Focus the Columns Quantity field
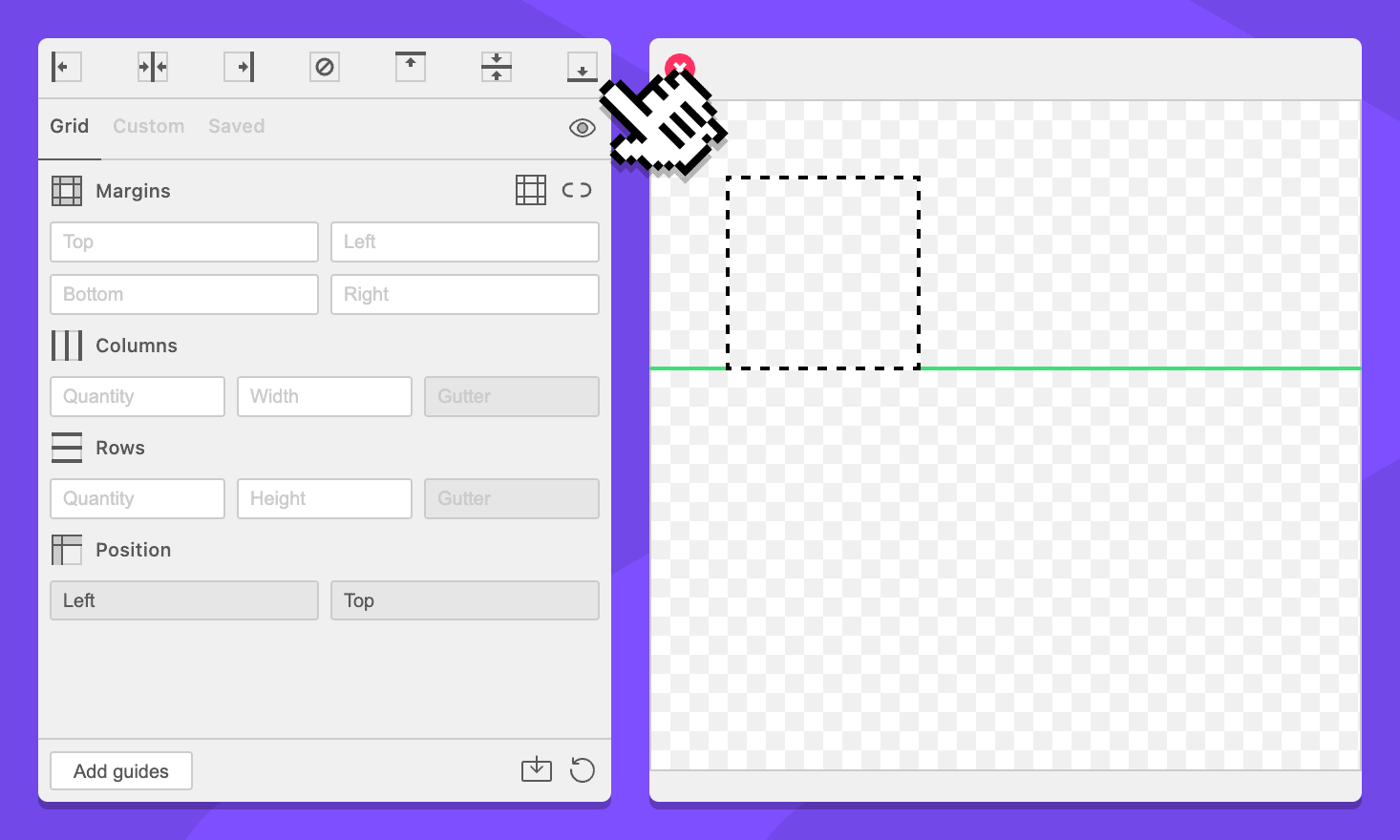 point(138,396)
